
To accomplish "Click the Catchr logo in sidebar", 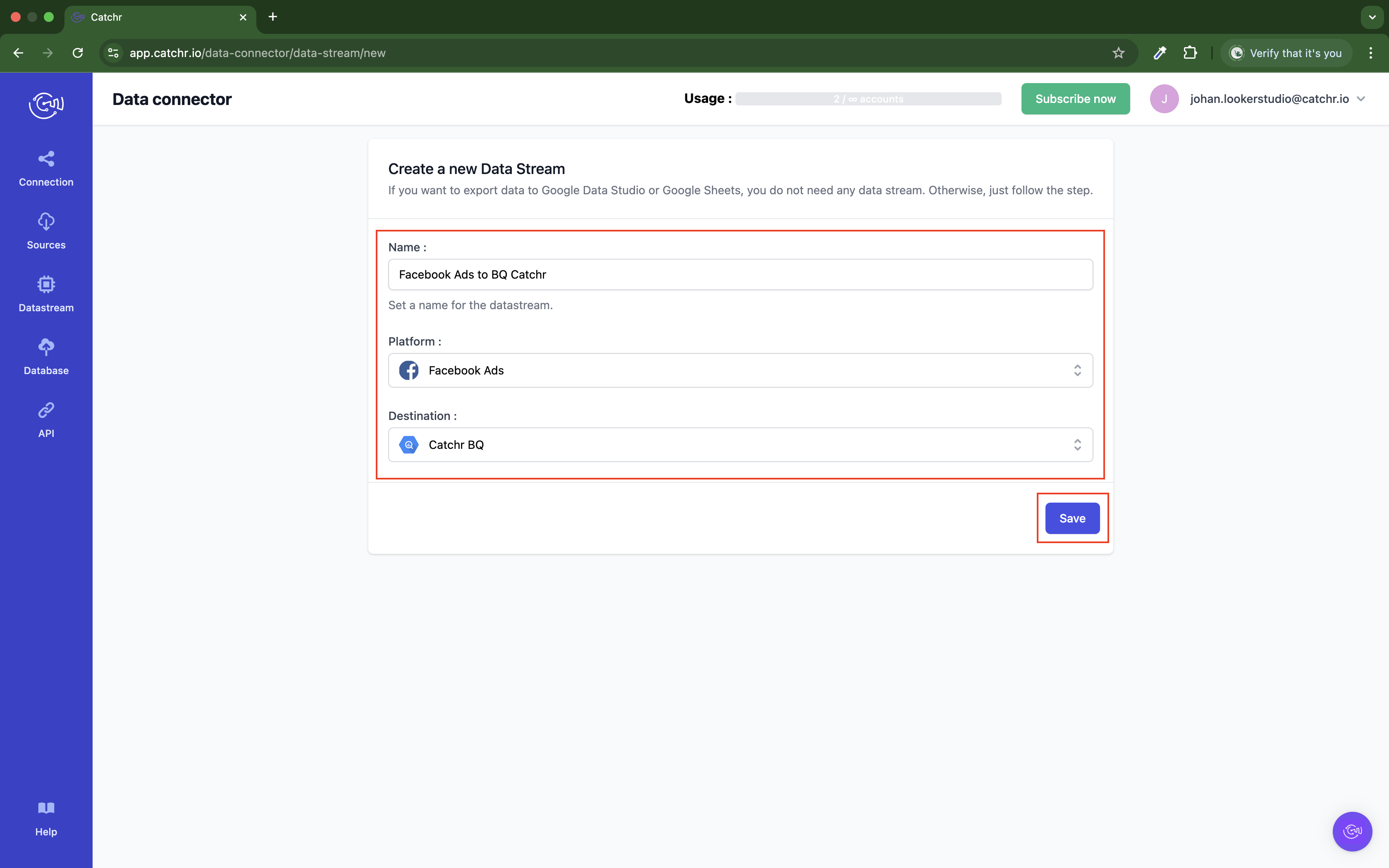I will point(46,105).
